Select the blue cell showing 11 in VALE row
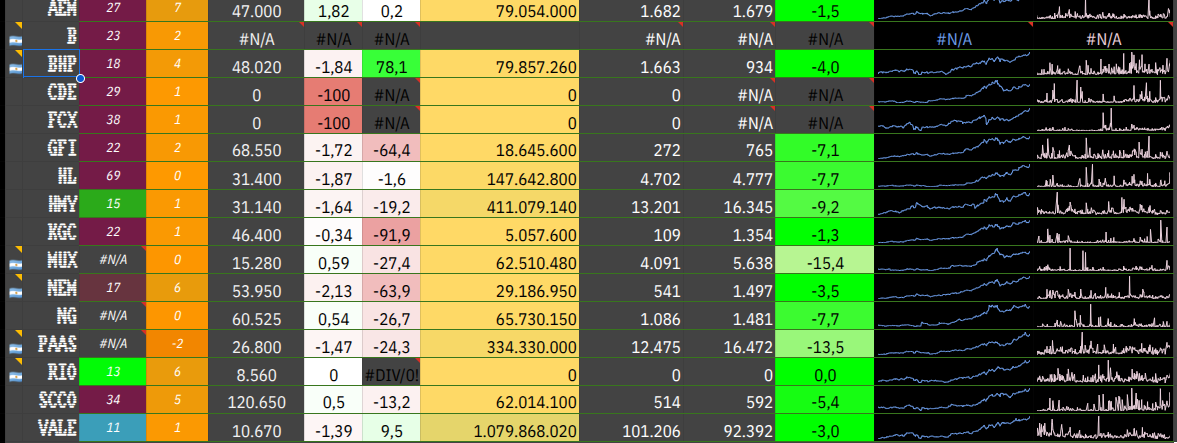The height and width of the screenshot is (443, 1177). [x=112, y=427]
